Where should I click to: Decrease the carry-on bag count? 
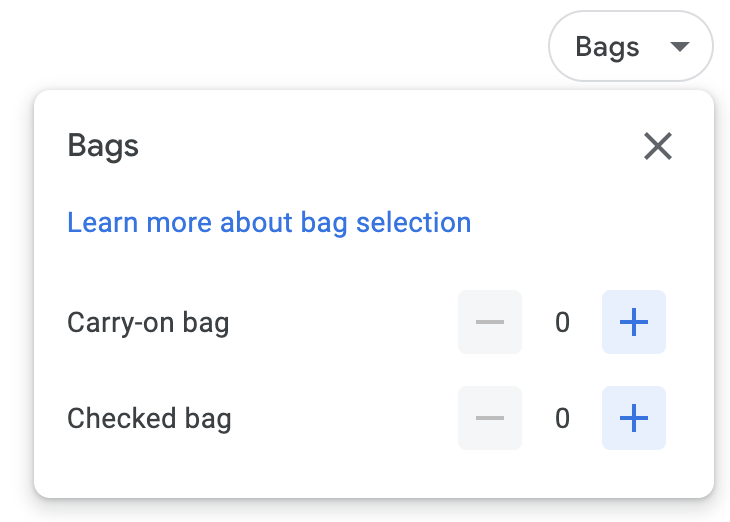tap(490, 322)
